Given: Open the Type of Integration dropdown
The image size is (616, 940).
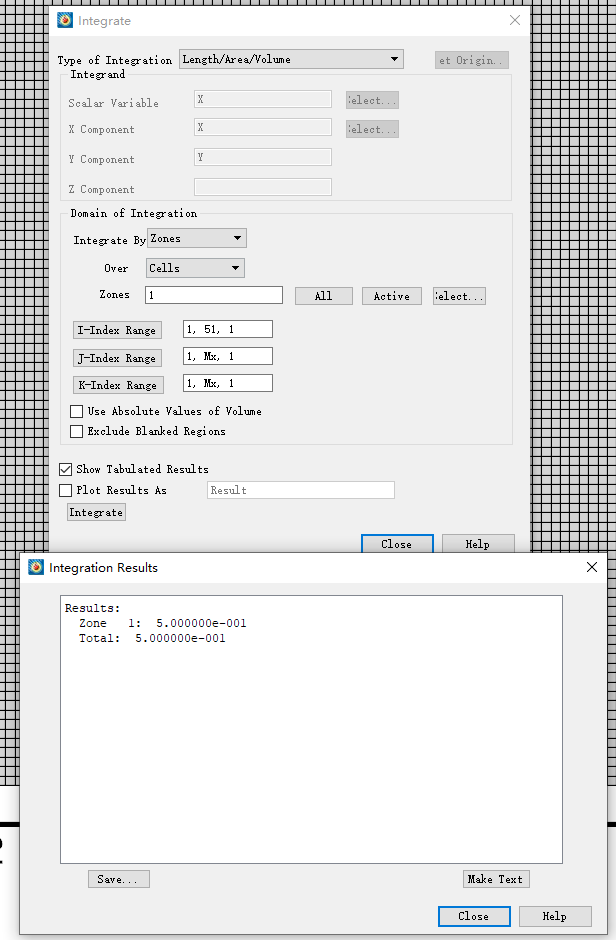Looking at the screenshot, I should click(x=291, y=59).
